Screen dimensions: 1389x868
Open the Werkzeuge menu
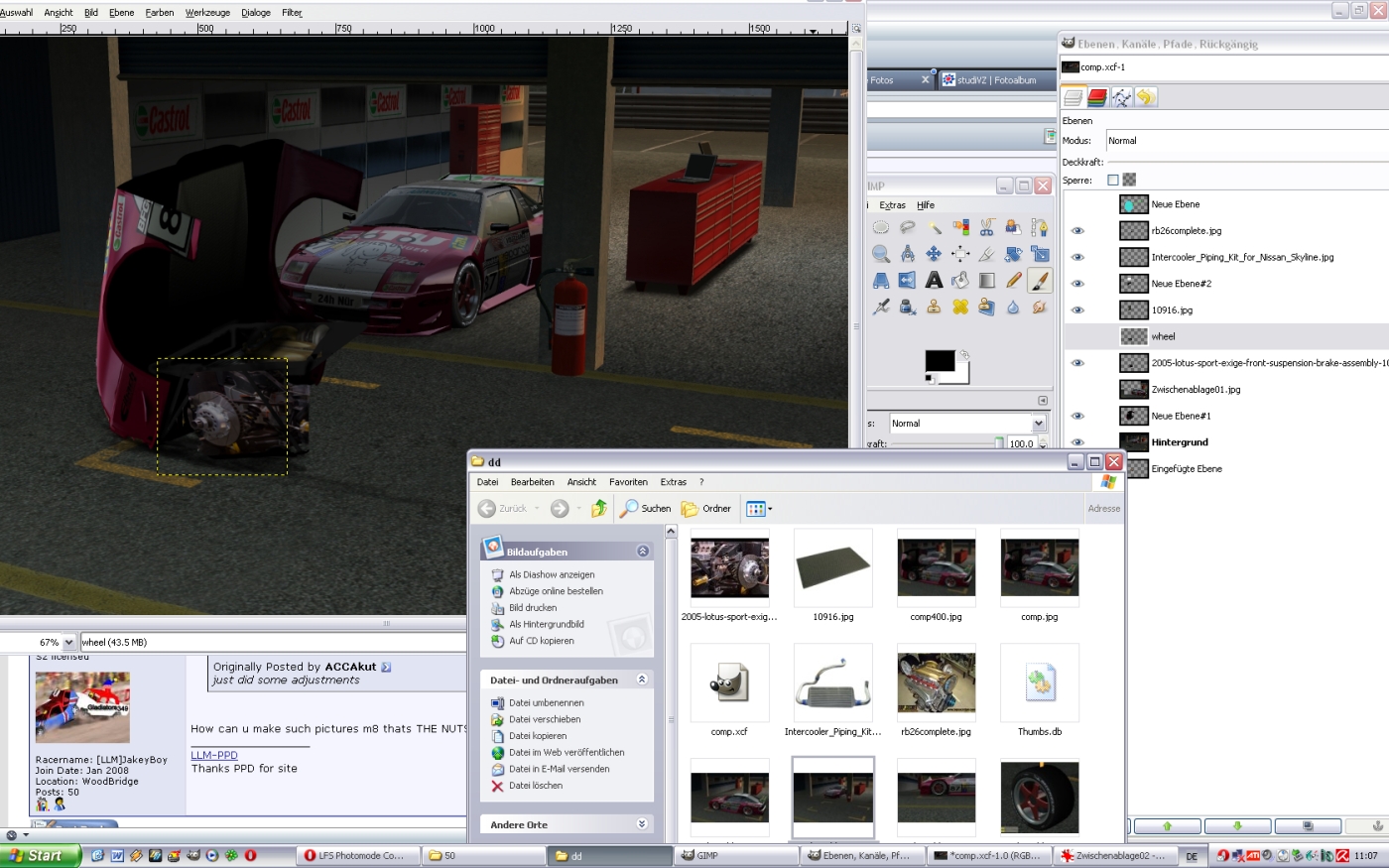point(207,13)
